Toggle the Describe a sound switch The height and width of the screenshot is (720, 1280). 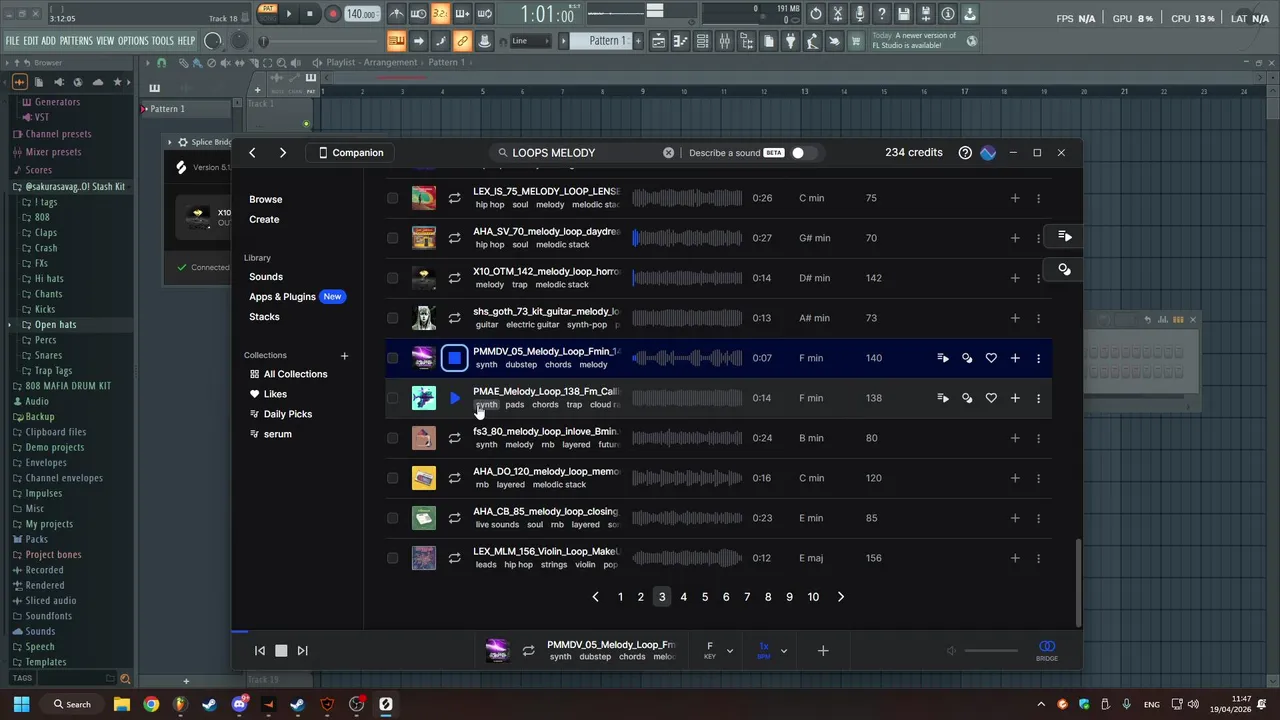click(802, 153)
